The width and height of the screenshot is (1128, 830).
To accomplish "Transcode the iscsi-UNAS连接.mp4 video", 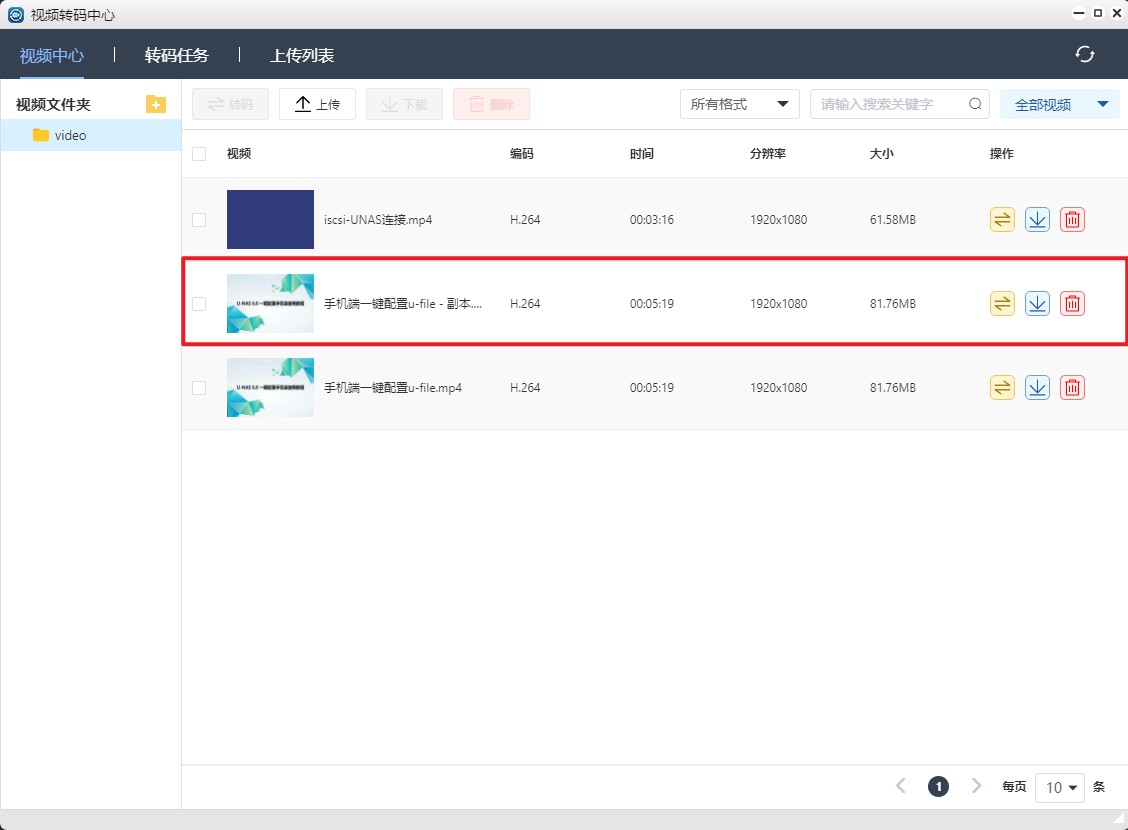I will point(1002,220).
